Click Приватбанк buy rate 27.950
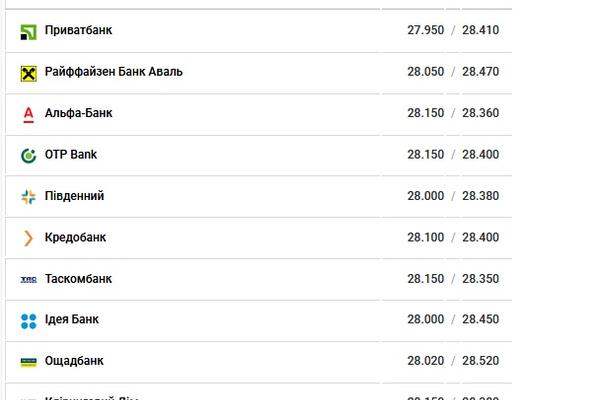This screenshot has height=400, width=600. pyautogui.click(x=426, y=30)
